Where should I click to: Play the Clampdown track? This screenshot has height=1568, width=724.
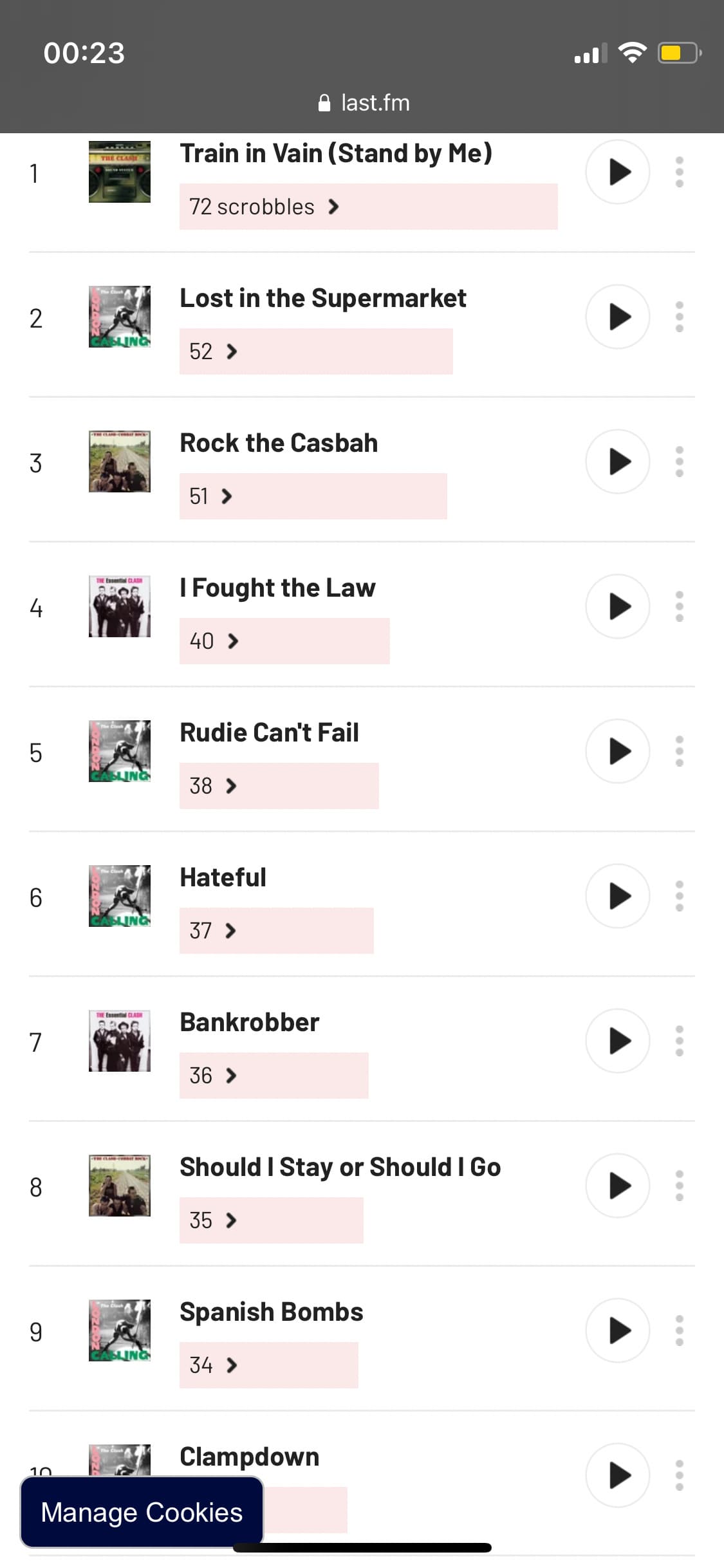pyautogui.click(x=617, y=1475)
